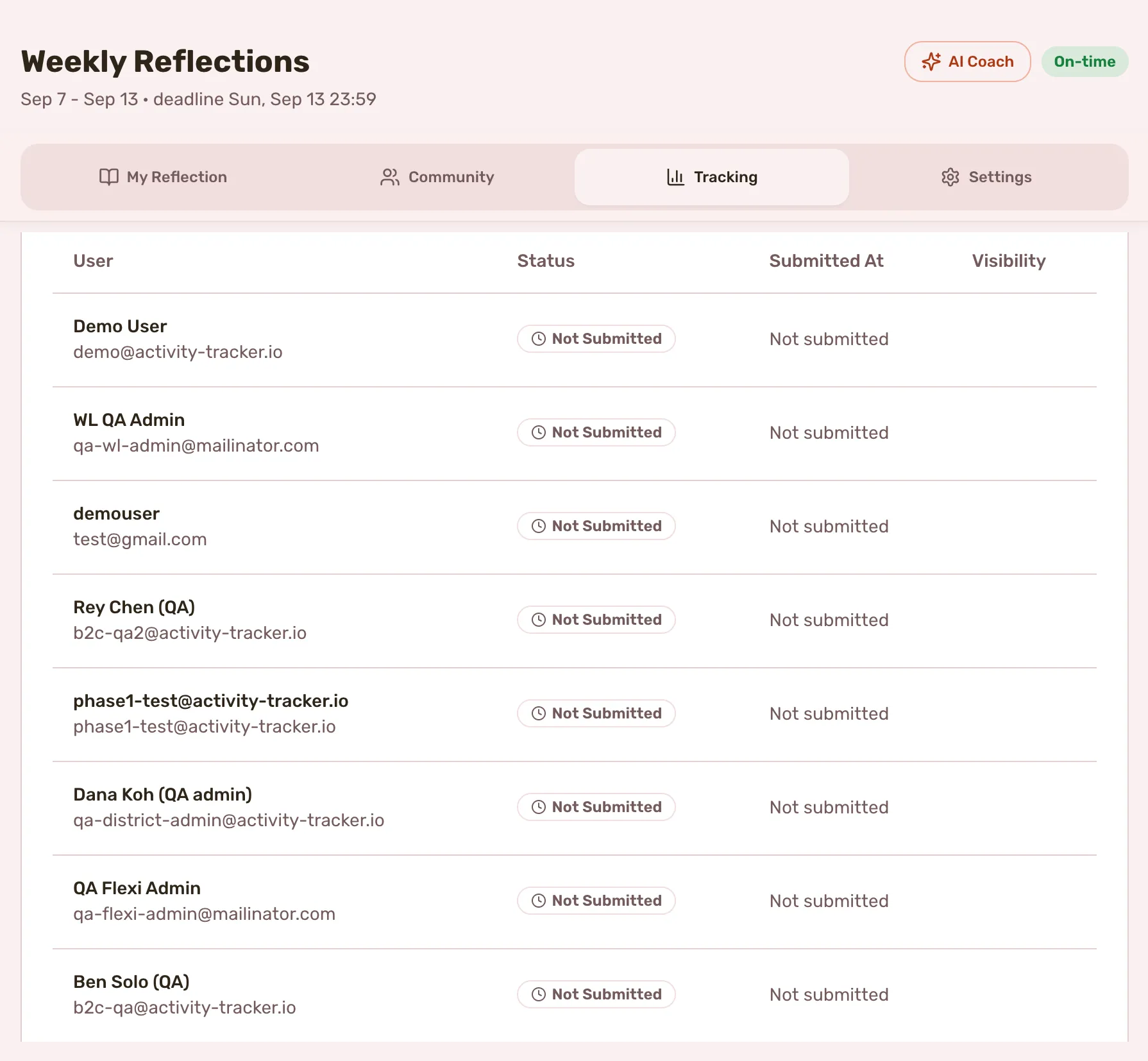The width and height of the screenshot is (1148, 1061).
Task: Click Not submitted in demouser's Submitted At
Action: [829, 527]
